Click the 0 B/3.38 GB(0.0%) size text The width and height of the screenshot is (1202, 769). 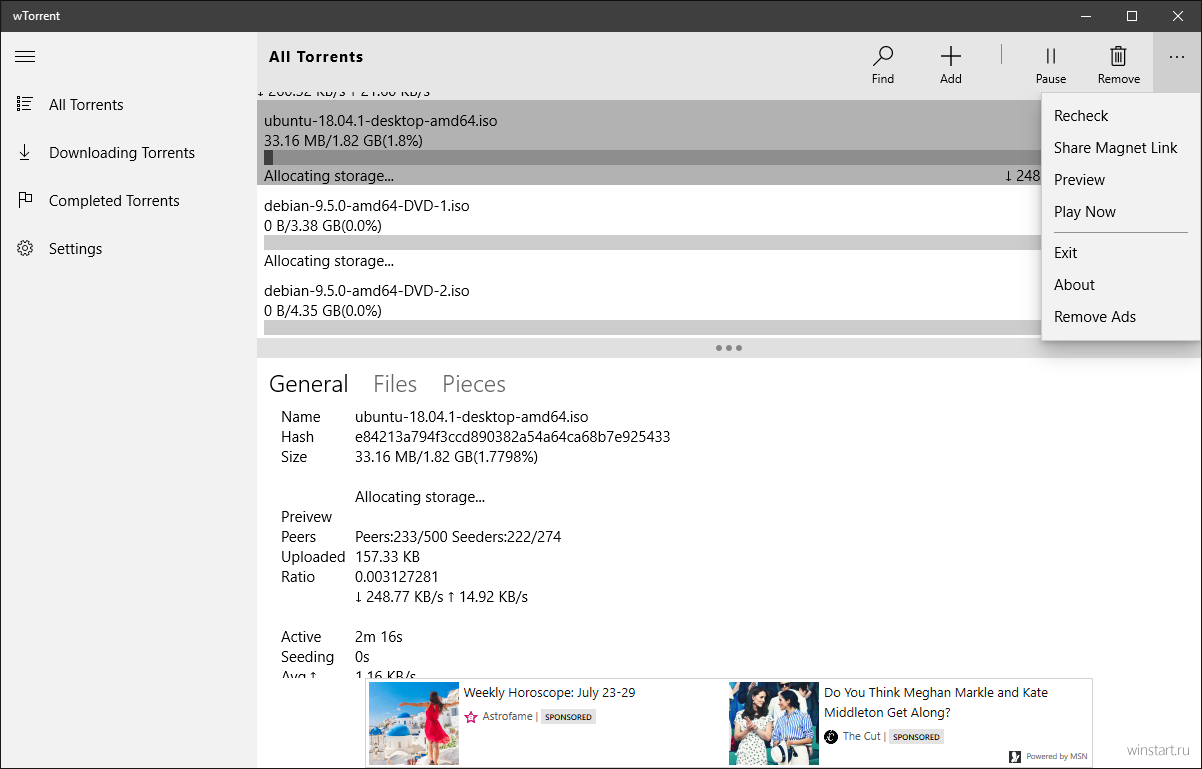tap(323, 226)
